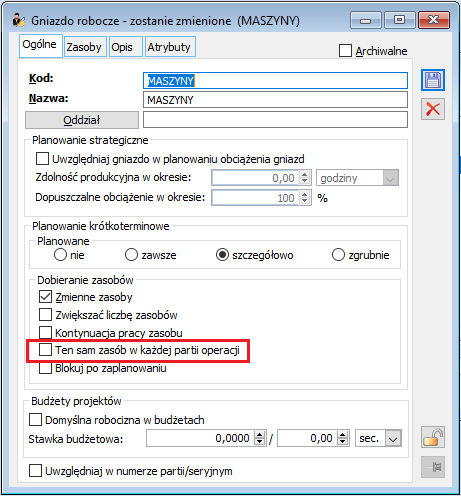The height and width of the screenshot is (496, 461).
Task: Open the godziny unit dropdown
Action: 390,178
